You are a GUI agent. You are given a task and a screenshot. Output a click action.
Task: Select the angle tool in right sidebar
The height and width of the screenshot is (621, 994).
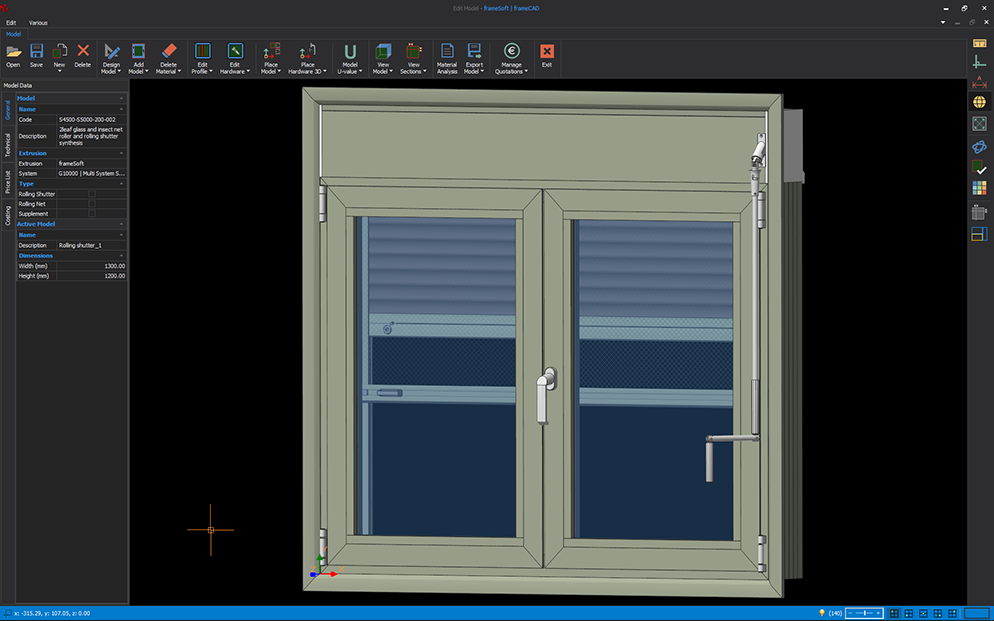pyautogui.click(x=979, y=61)
